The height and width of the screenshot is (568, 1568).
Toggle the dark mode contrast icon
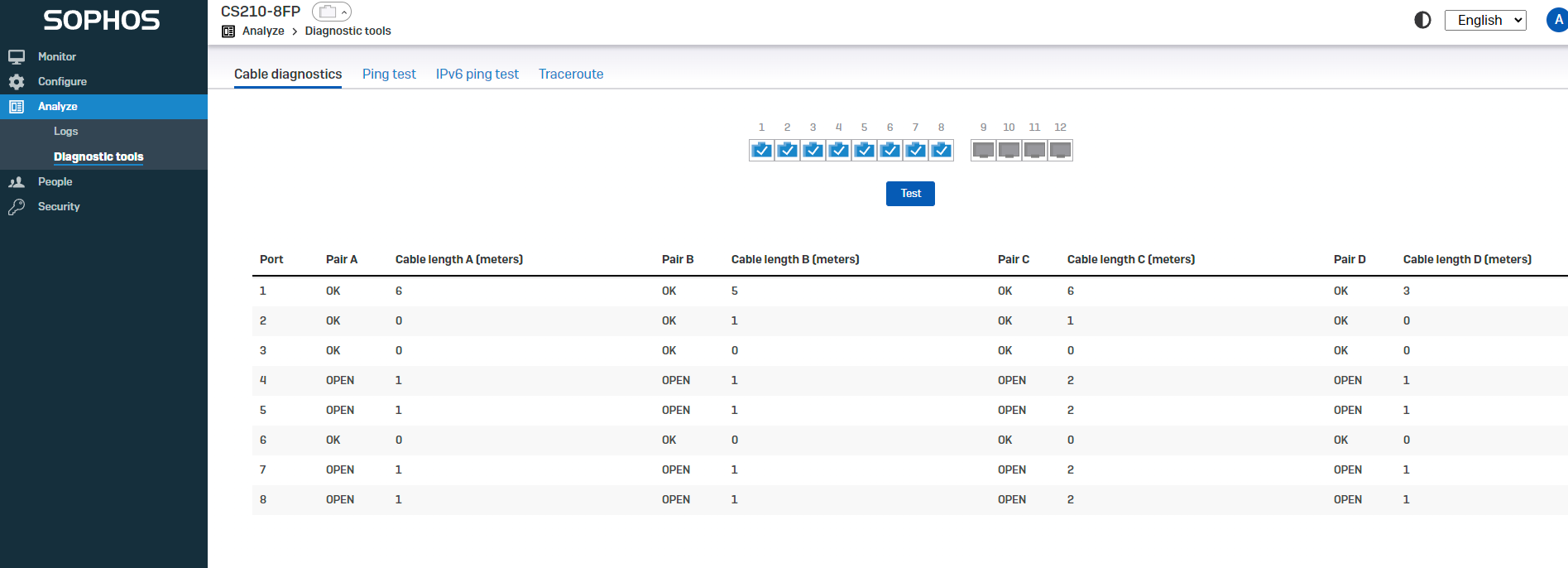pos(1422,20)
